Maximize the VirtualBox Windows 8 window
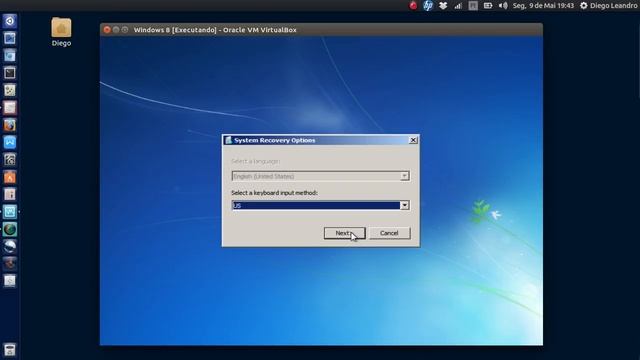Viewport: 640px width, 360px height. click(125, 30)
